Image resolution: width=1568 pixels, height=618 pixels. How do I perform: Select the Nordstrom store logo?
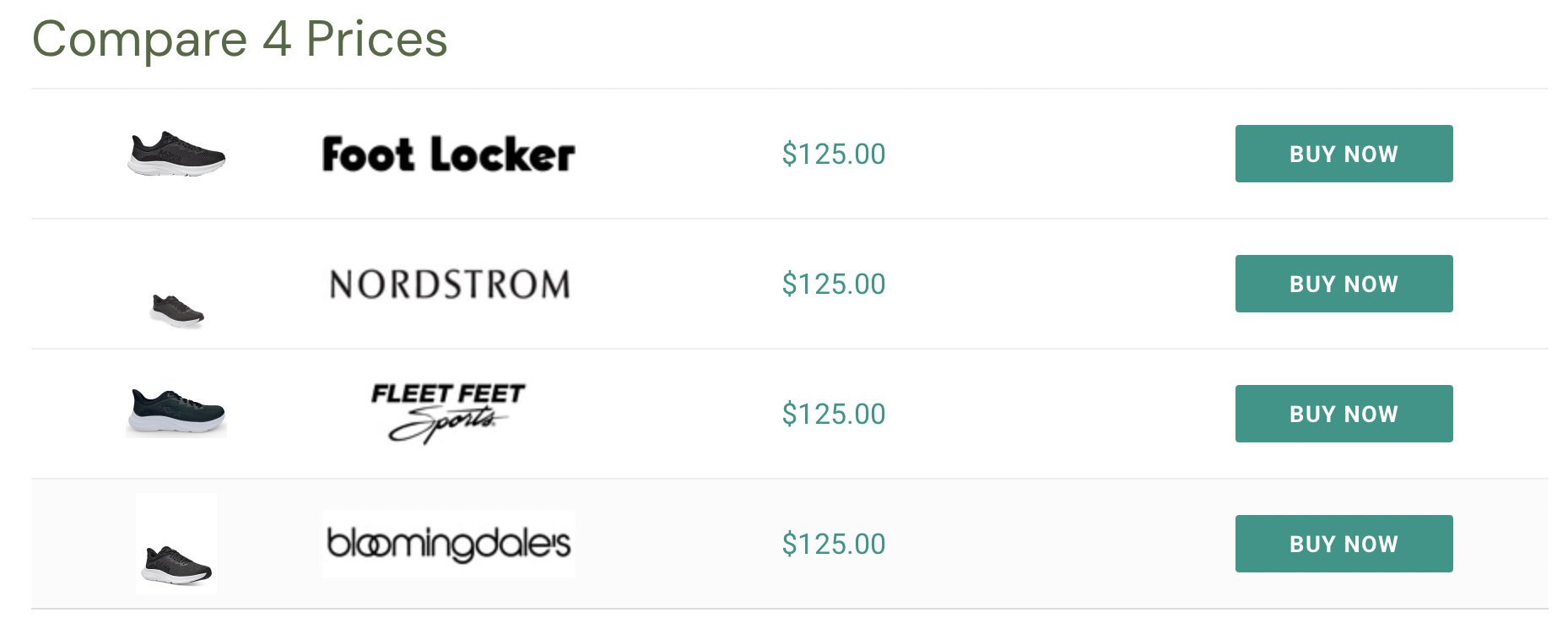pyautogui.click(x=449, y=285)
